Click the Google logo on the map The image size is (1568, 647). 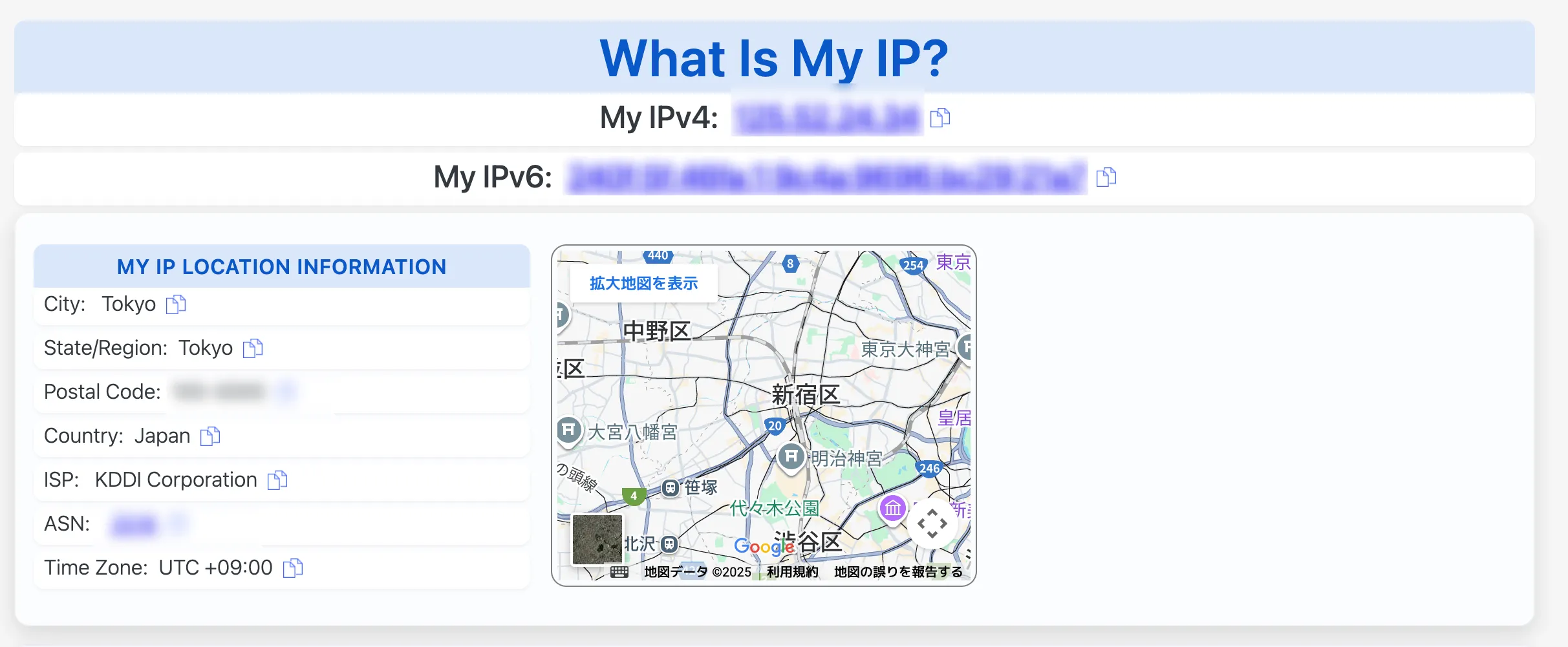(763, 546)
